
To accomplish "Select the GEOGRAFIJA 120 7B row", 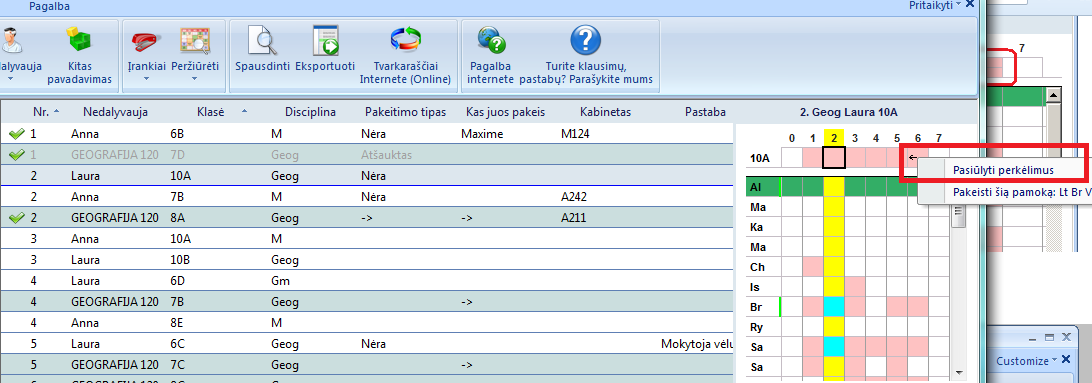I will pyautogui.click(x=368, y=302).
